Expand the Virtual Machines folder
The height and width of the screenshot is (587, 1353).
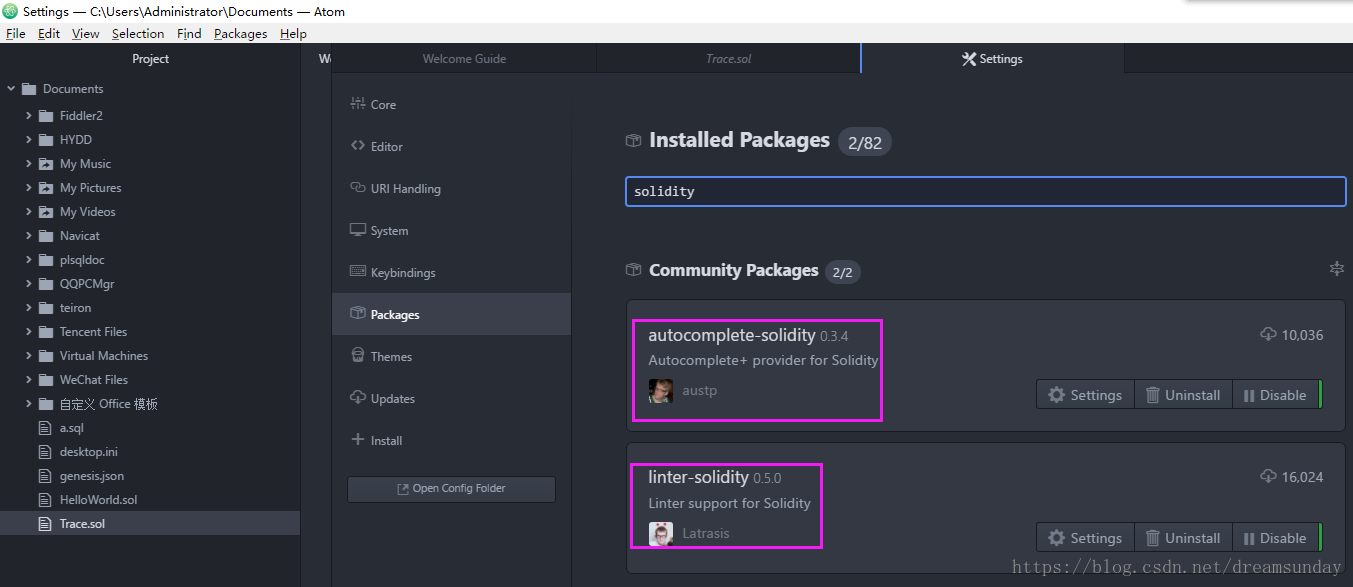[x=29, y=356]
